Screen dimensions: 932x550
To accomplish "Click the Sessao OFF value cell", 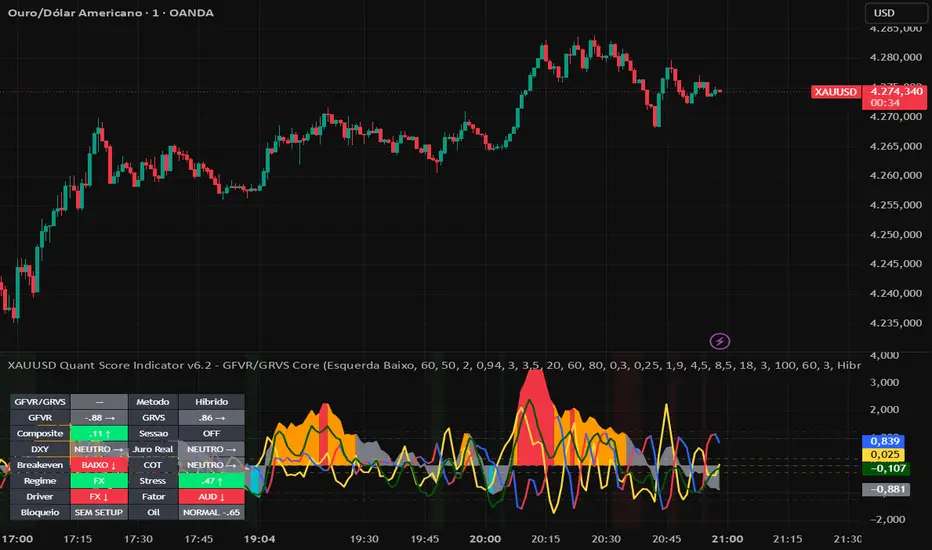I will pos(211,433).
